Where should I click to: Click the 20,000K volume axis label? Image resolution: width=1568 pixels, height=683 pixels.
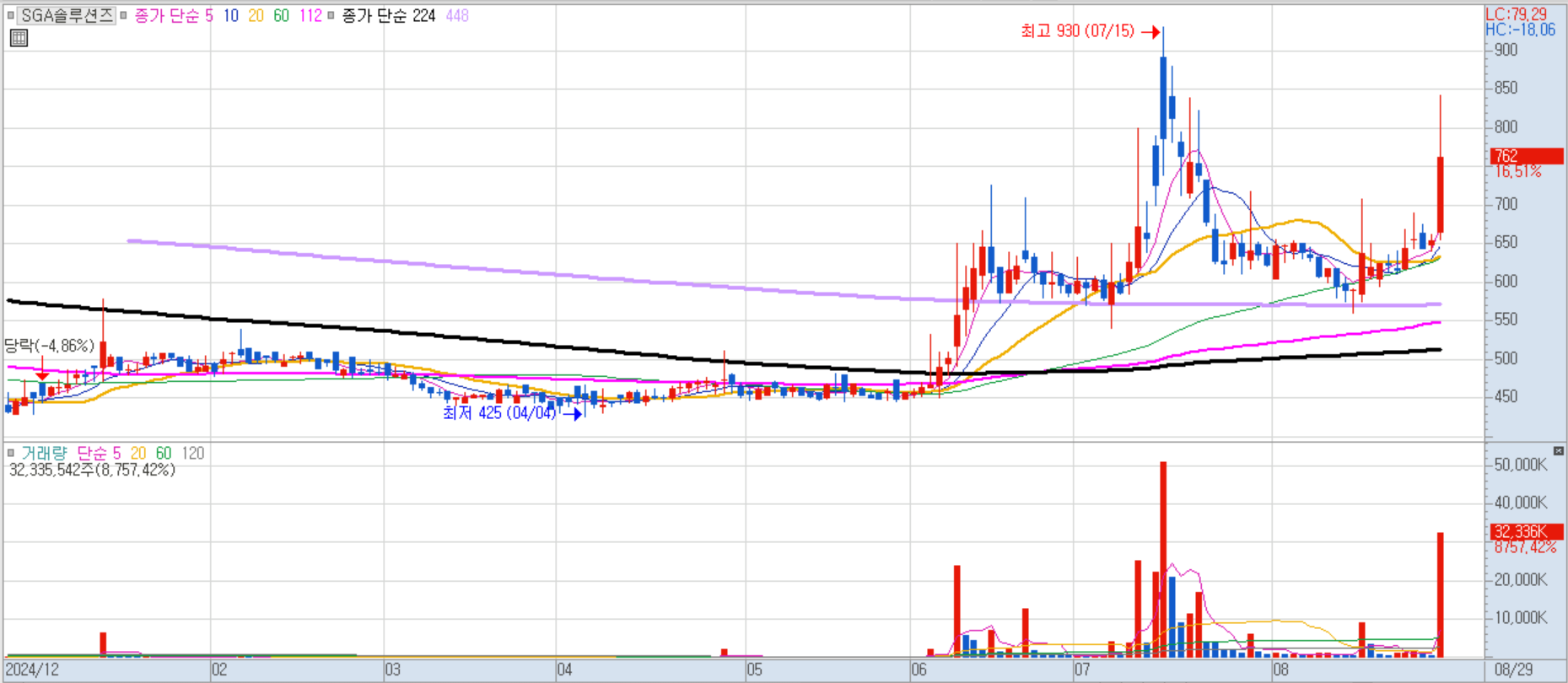[1521, 579]
